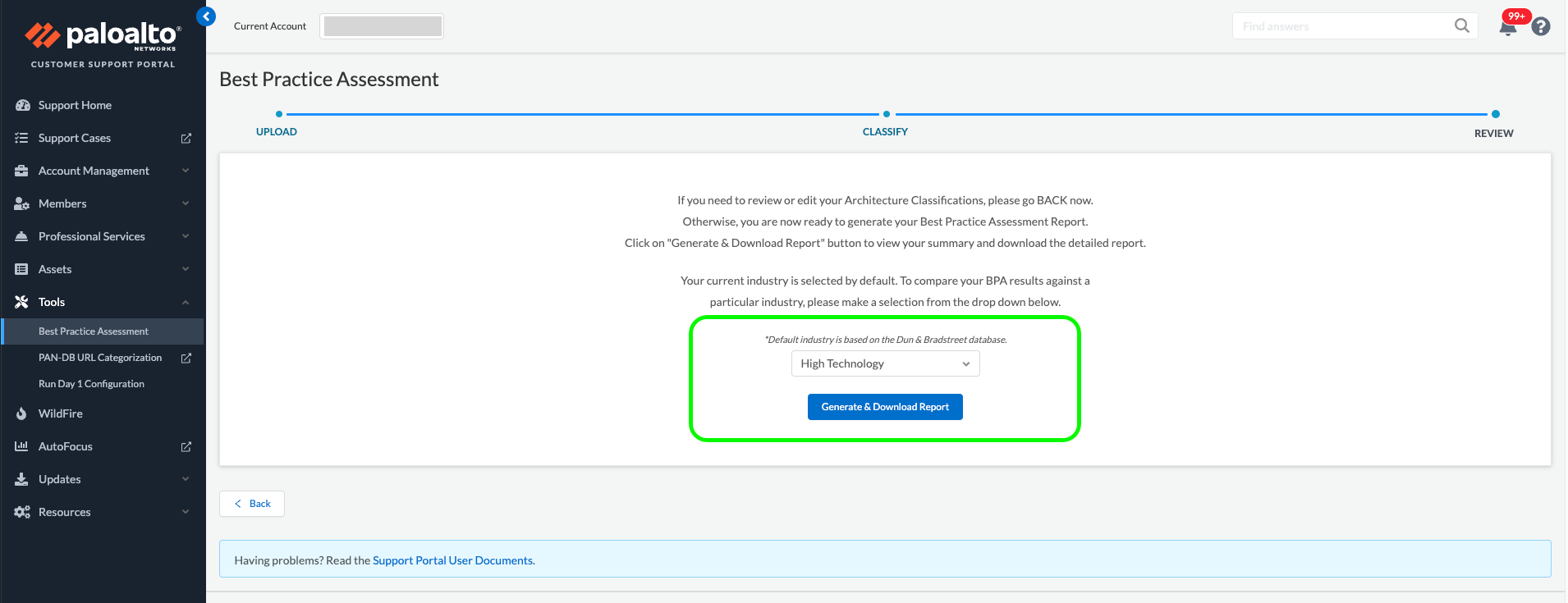Click the Support Home dashboard icon
The image size is (1568, 603).
22,105
